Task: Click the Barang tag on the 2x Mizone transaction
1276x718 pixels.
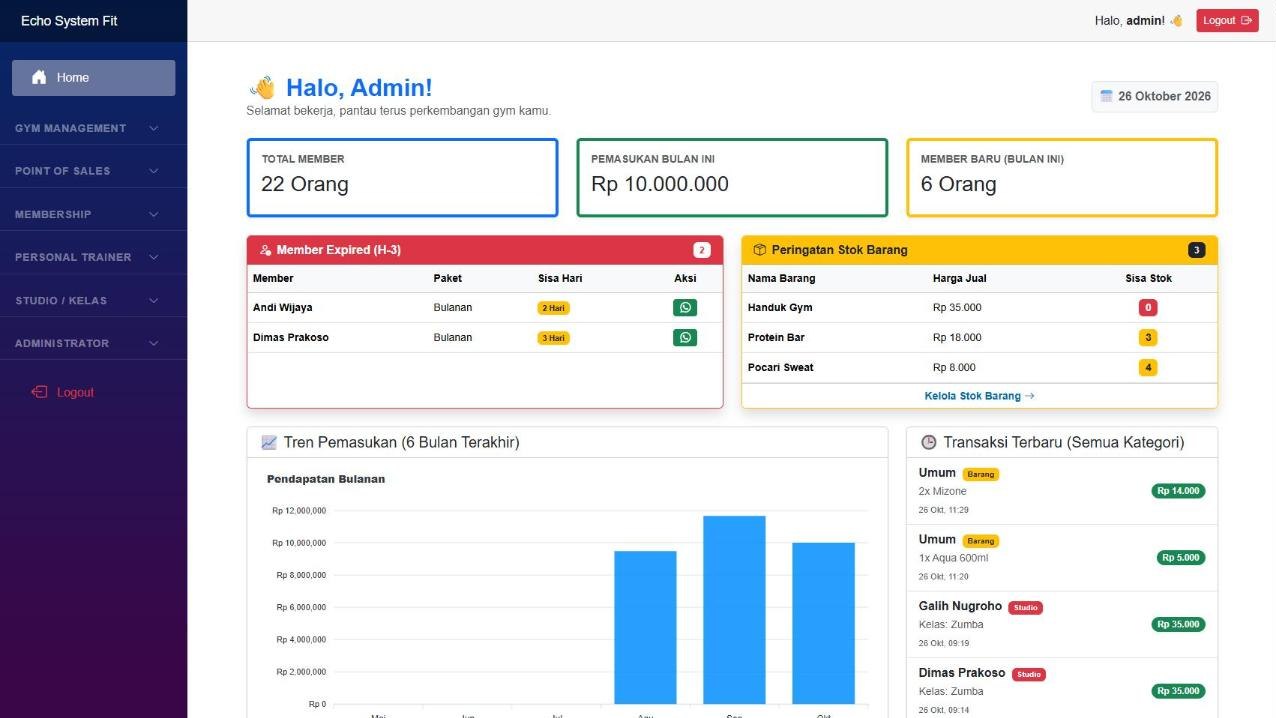Action: [x=981, y=474]
